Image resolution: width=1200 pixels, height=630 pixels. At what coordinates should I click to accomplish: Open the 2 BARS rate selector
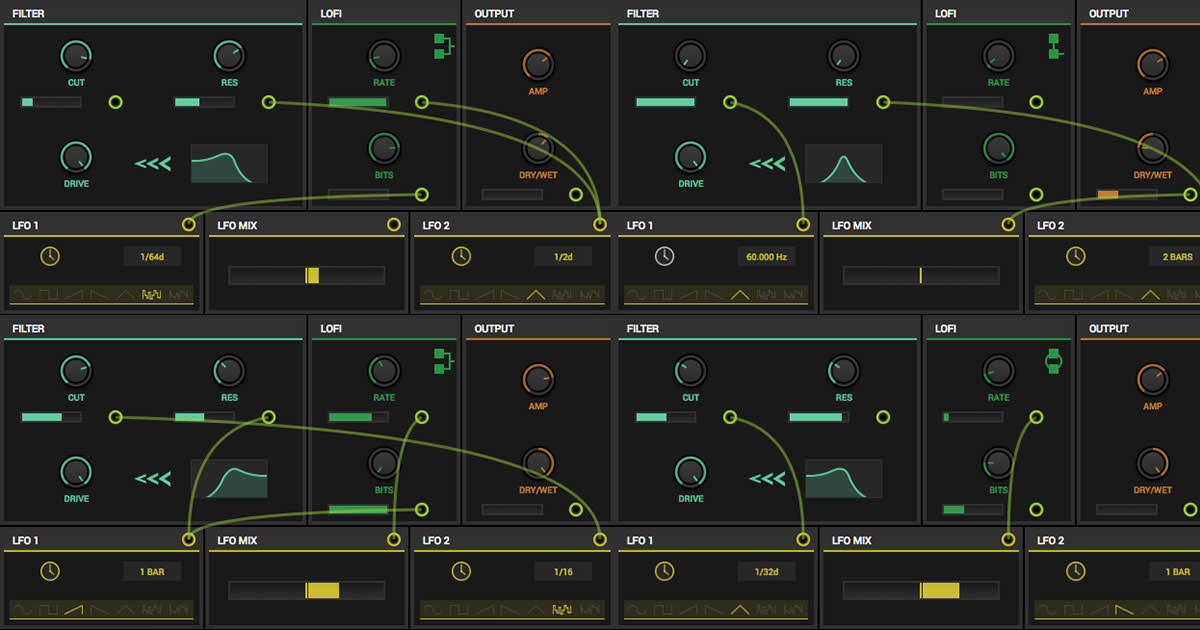(x=1175, y=257)
